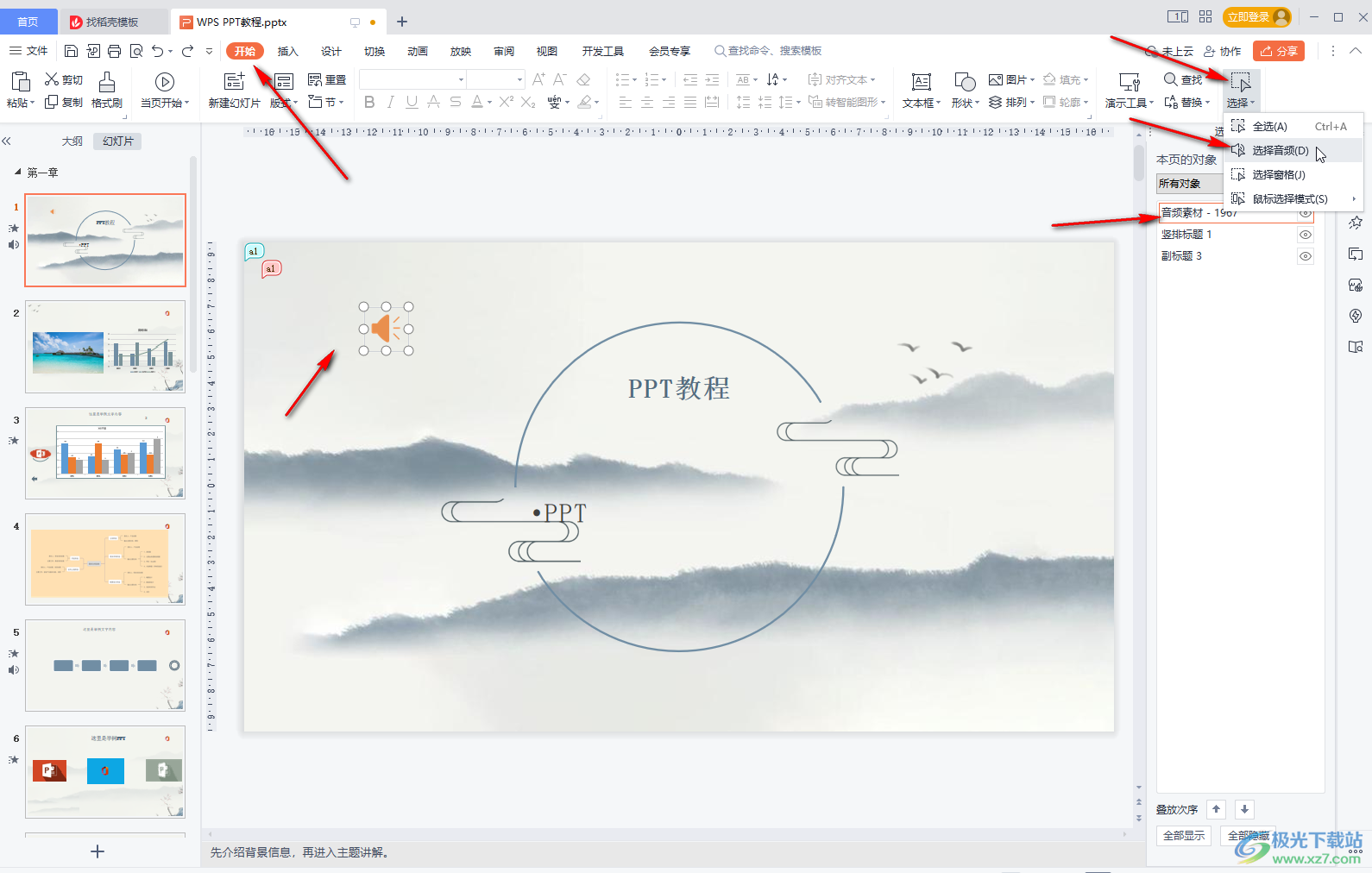Screen dimensions: 1372x873
Task: Click the 全部显示 button
Action: pyautogui.click(x=1184, y=836)
